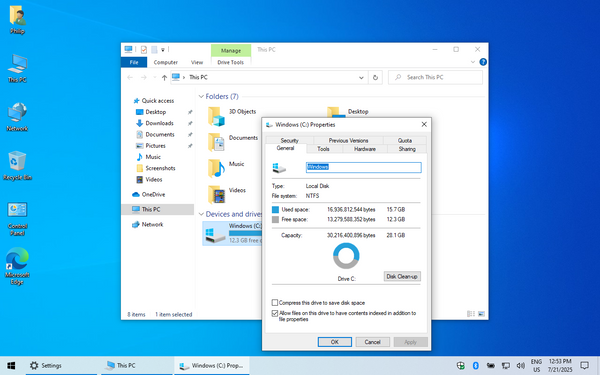Click the Bluetooth tray icon
The width and height of the screenshot is (600, 375).
pyautogui.click(x=476, y=365)
